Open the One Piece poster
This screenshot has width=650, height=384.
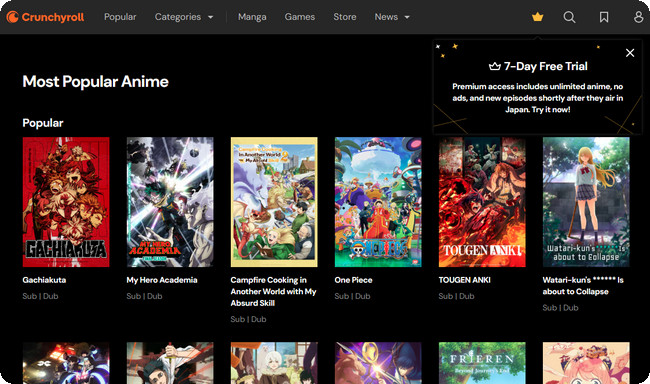pos(378,202)
